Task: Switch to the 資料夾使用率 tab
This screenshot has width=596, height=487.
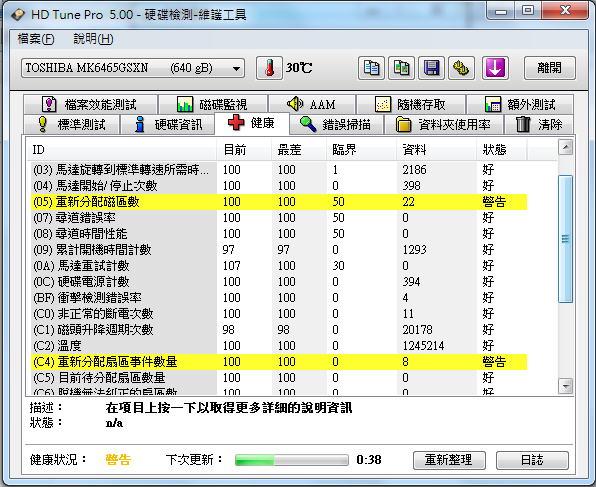Action: 444,124
